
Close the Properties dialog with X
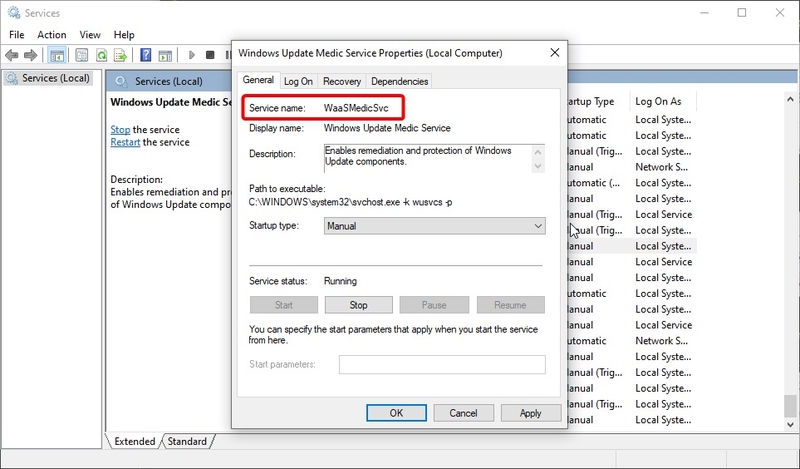point(554,52)
